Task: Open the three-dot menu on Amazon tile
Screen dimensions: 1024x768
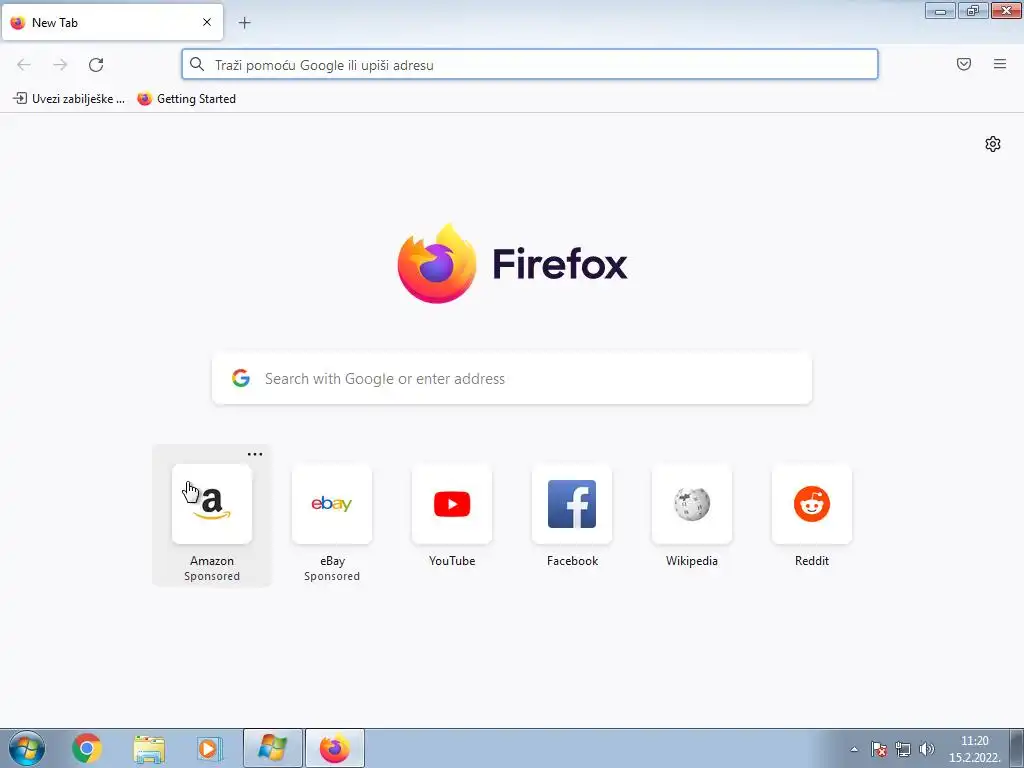Action: pyautogui.click(x=255, y=454)
